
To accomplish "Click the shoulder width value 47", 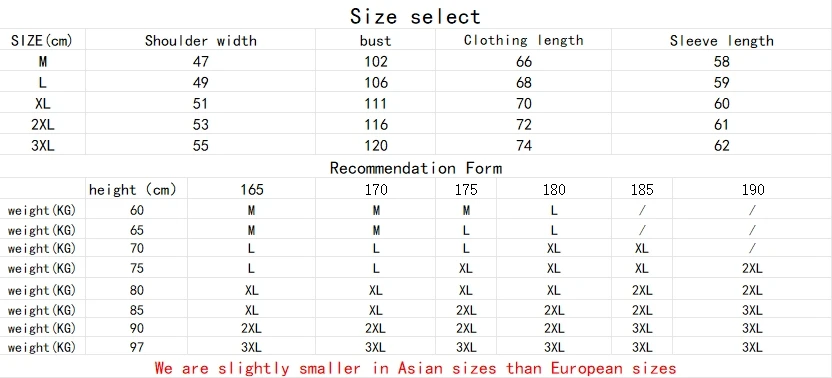I will click(x=201, y=62).
